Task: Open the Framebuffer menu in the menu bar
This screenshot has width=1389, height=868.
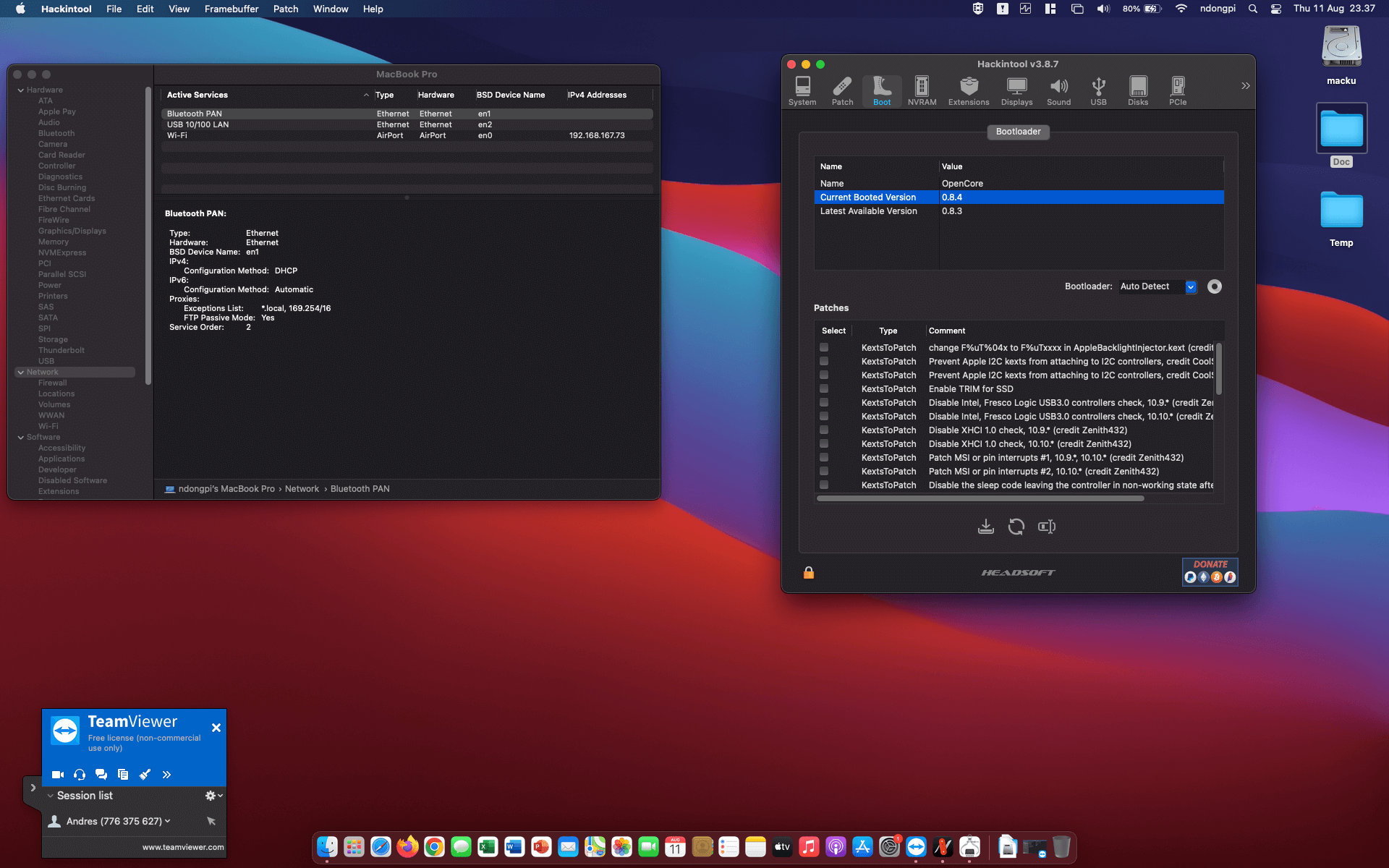Action: 231,9
